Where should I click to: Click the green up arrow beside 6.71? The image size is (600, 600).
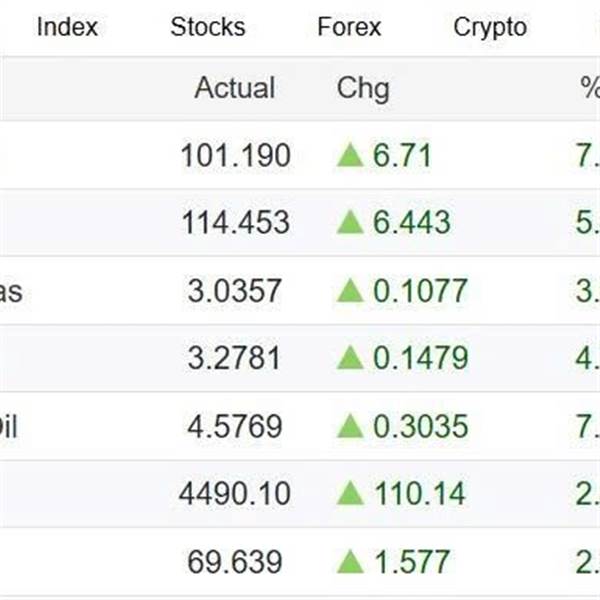tap(350, 155)
